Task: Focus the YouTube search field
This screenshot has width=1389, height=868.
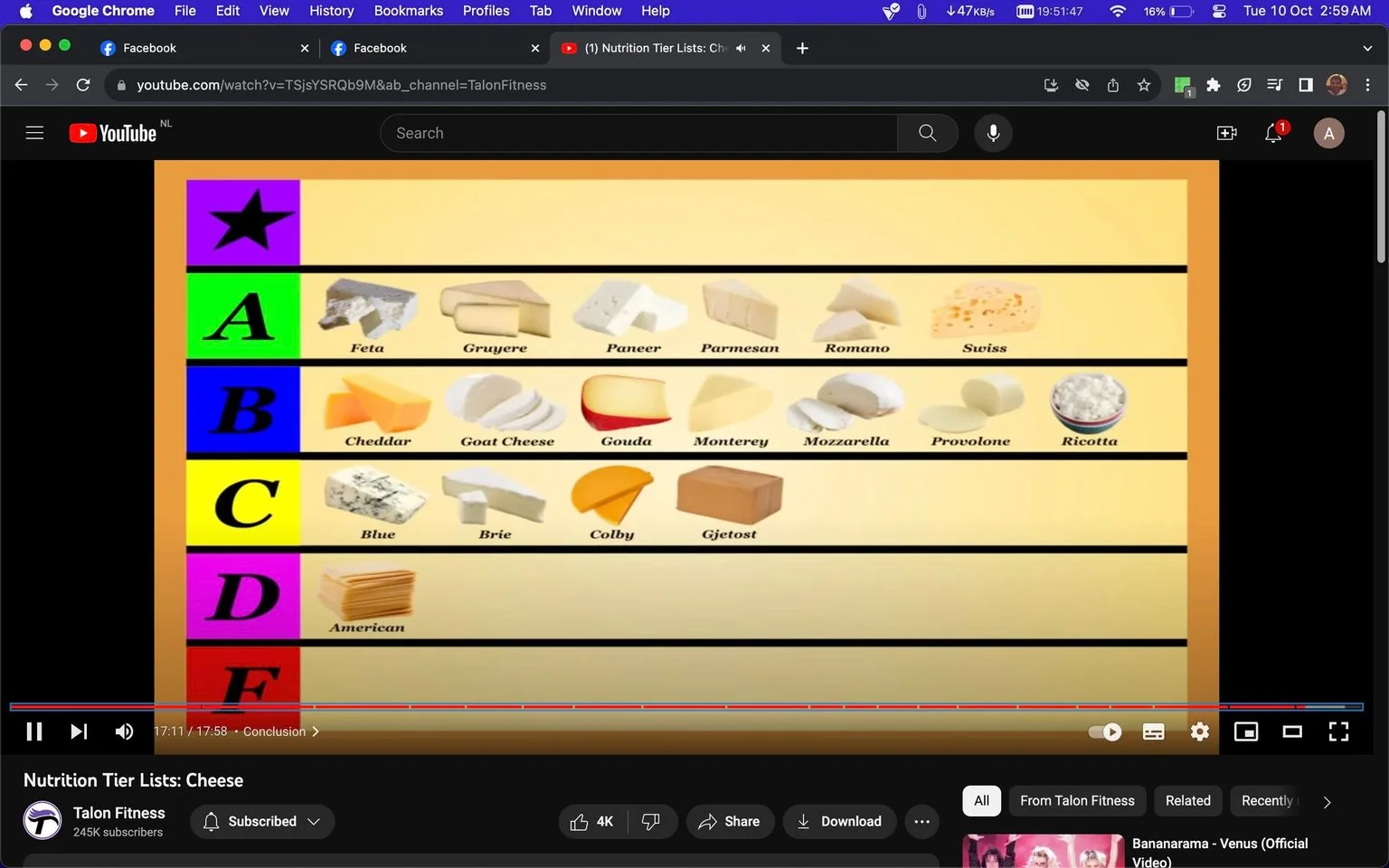Action: point(638,133)
